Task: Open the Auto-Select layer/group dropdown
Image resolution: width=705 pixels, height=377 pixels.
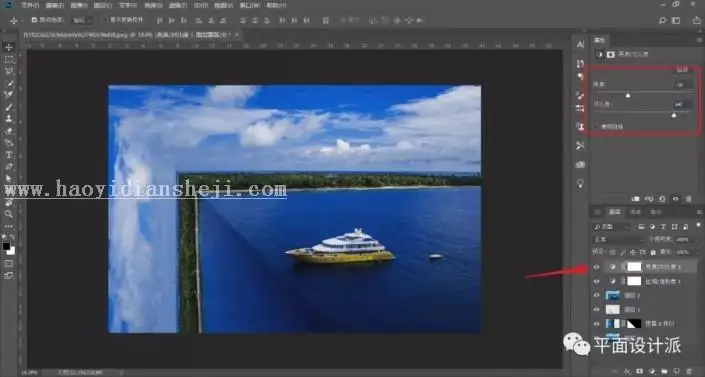Action: tap(82, 20)
